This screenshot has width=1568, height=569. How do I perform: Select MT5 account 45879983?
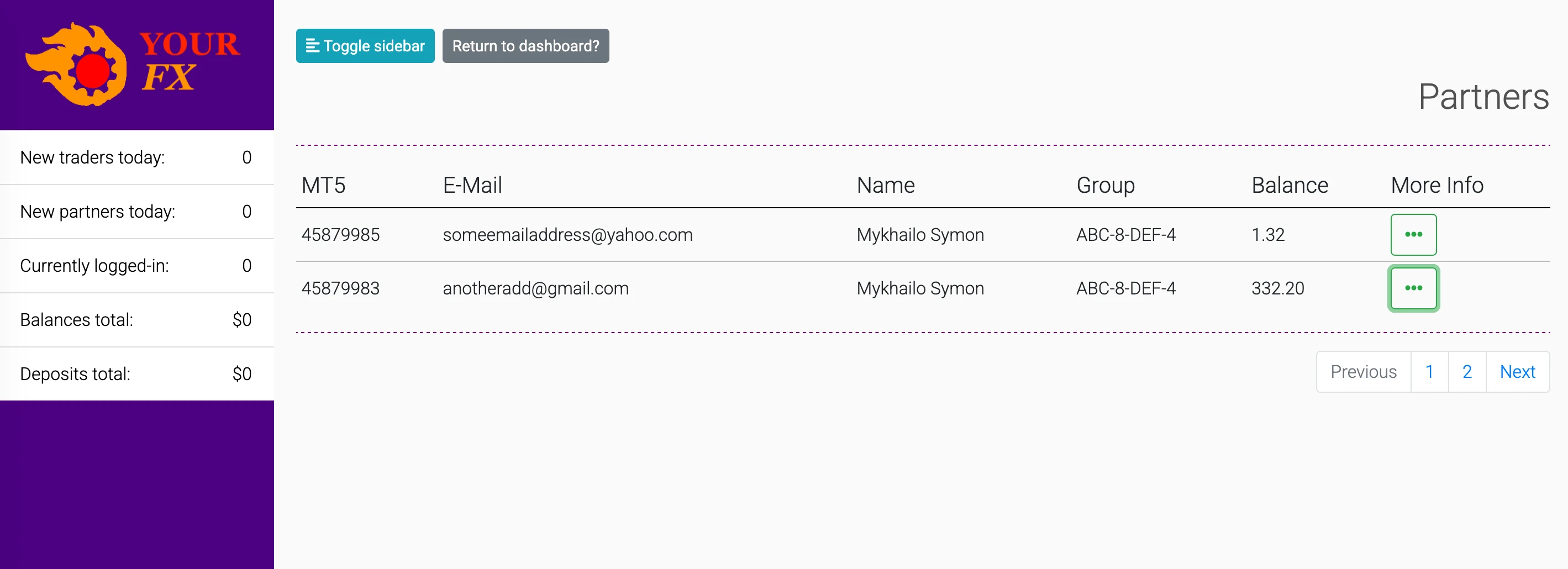pos(340,288)
